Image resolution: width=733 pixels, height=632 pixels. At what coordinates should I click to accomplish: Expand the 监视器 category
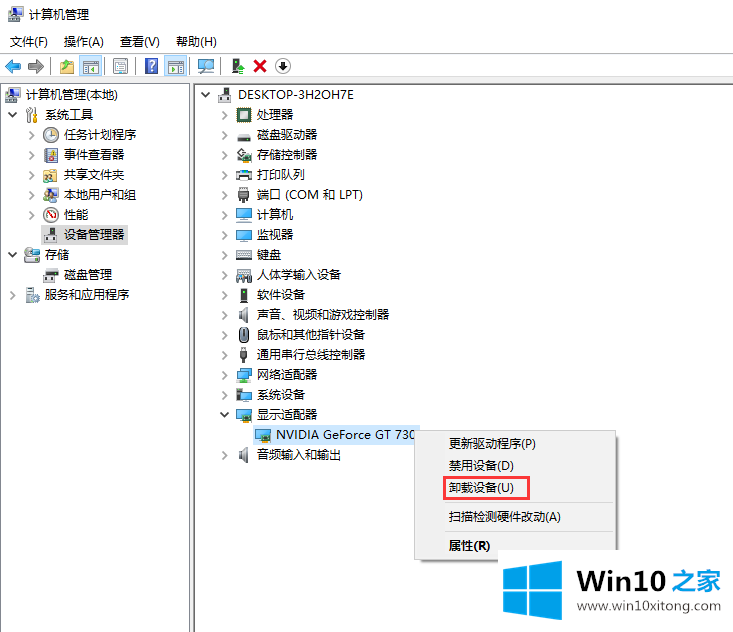pyautogui.click(x=224, y=235)
